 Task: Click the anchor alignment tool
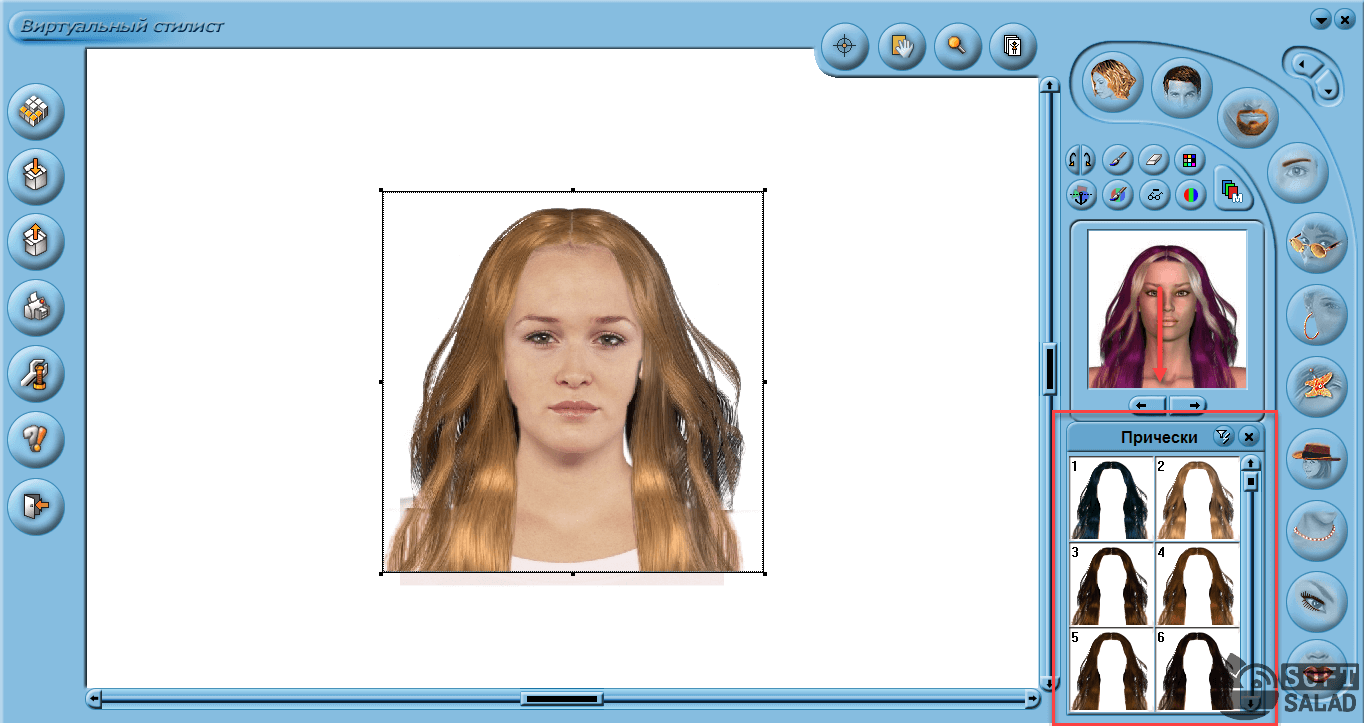pyautogui.click(x=1081, y=194)
